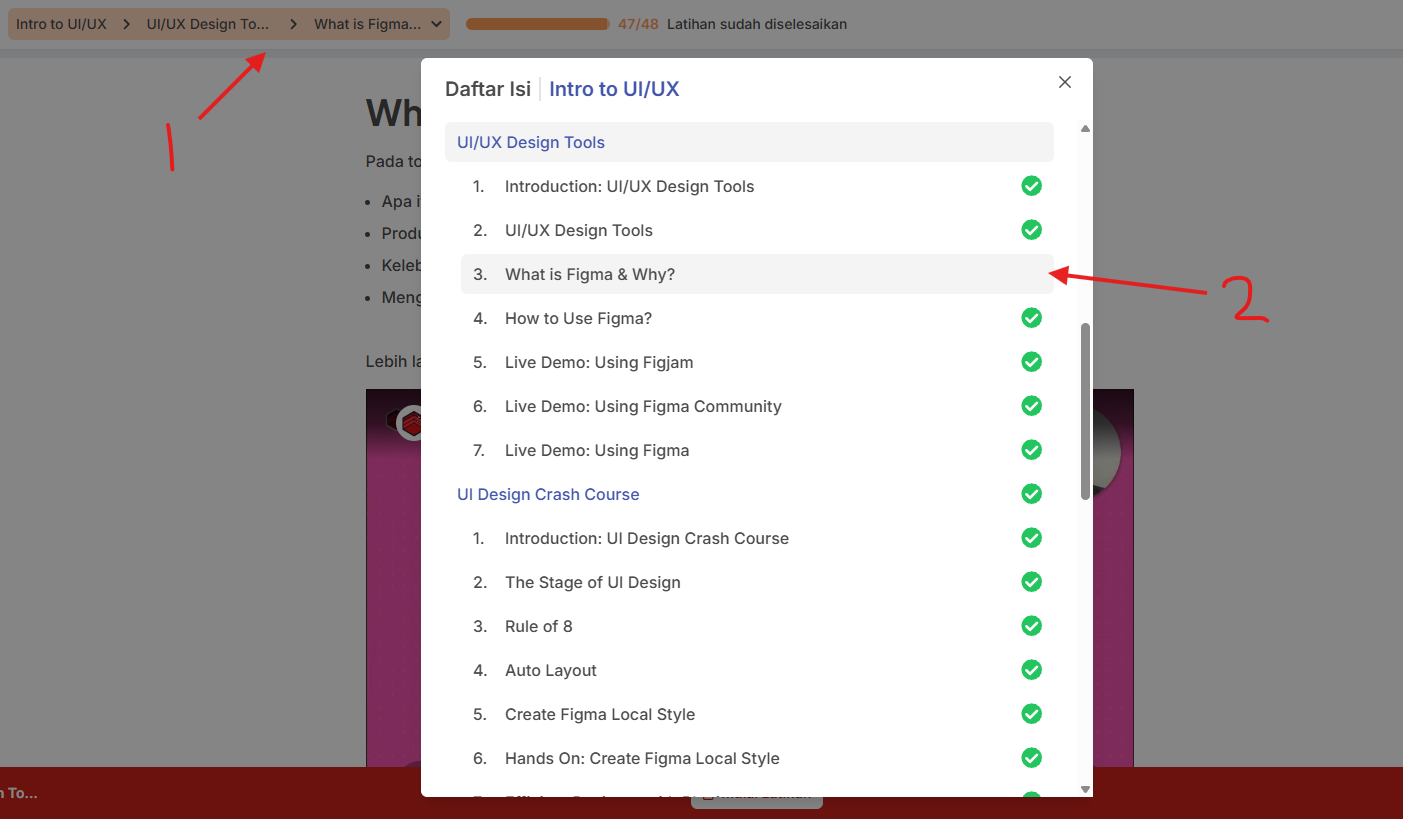1403x819 pixels.
Task: Open the Intro to UI/UX course link in dialog header
Action: pyautogui.click(x=614, y=89)
